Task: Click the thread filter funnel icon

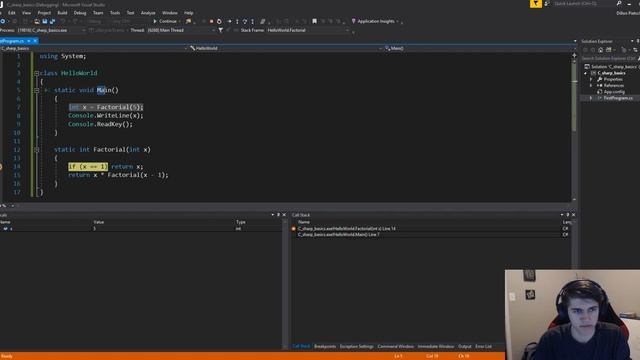Action: coord(220,30)
